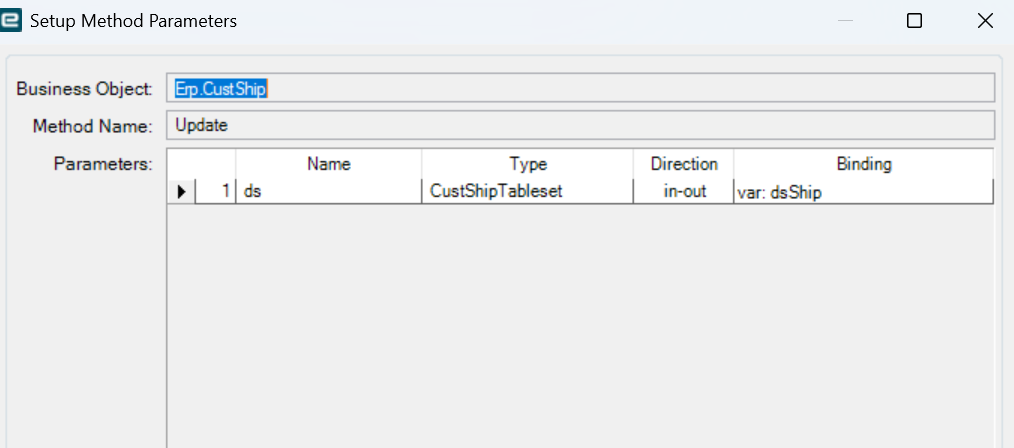Open the binding cell var: dsShip

[864, 192]
